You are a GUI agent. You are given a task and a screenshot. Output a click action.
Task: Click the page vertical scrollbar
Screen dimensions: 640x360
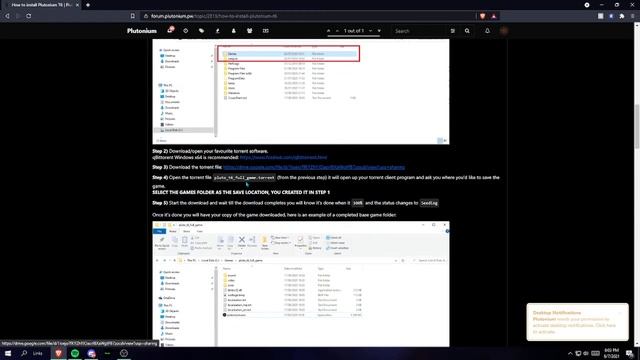[x=637, y=127]
